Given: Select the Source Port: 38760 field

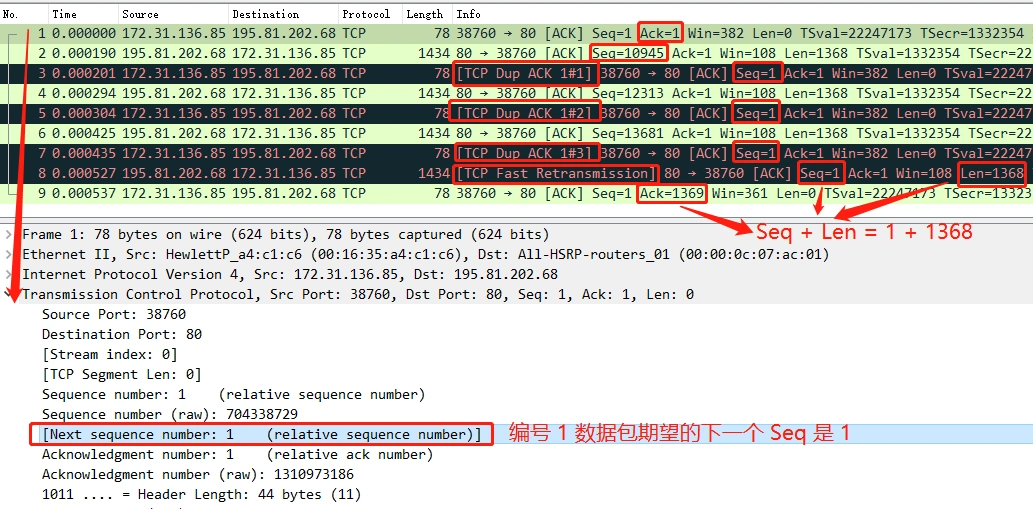Looking at the screenshot, I should [x=114, y=315].
